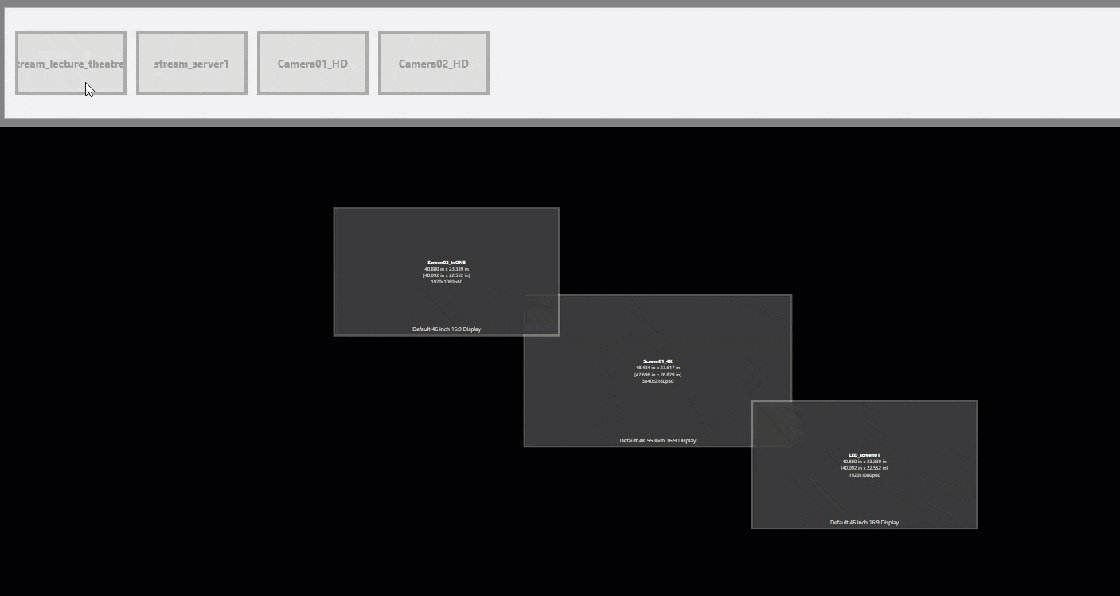Click the pixel resolution text in center screen
Viewport: 1120px width, 596px height.
coord(657,381)
